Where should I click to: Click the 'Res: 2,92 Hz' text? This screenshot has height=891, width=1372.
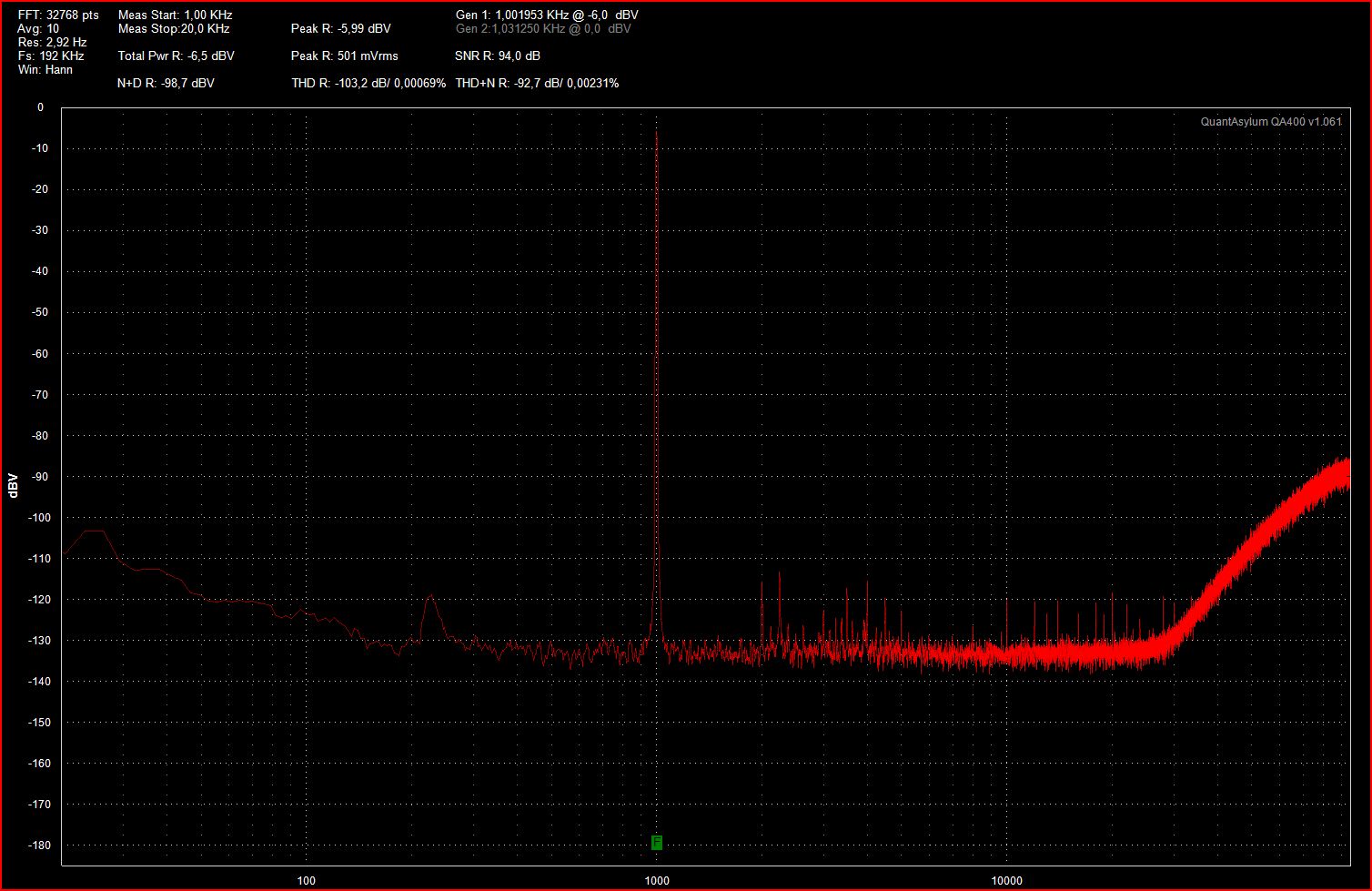pyautogui.click(x=53, y=43)
